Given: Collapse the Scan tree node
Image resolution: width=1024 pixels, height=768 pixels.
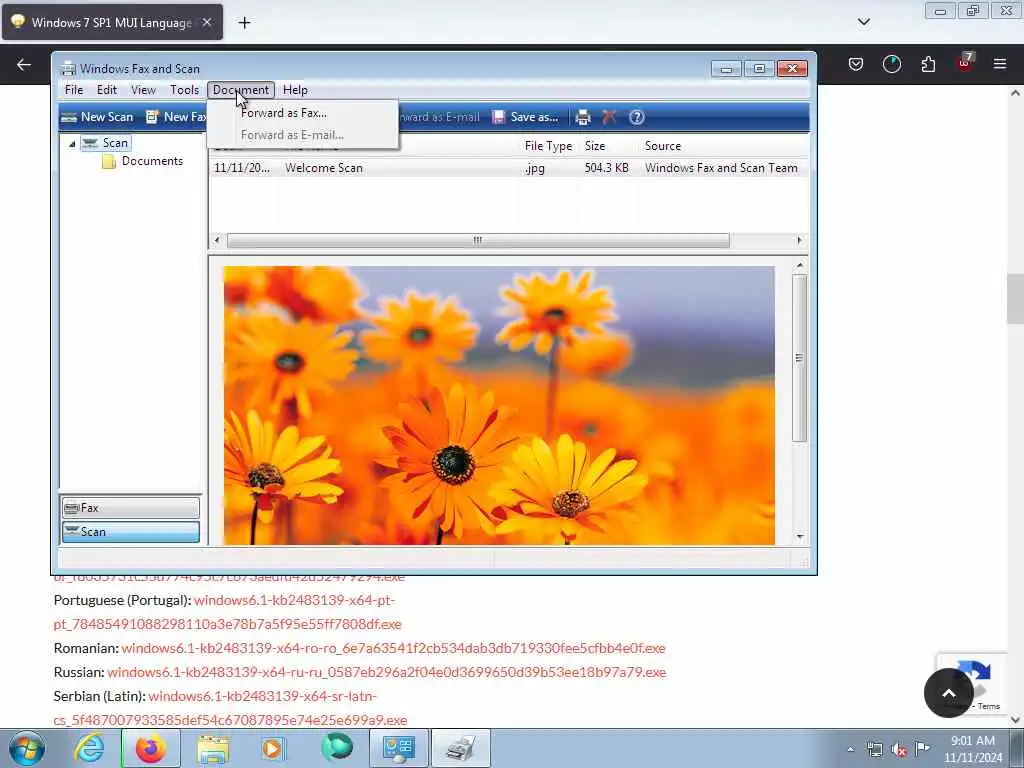Looking at the screenshot, I should click(72, 144).
